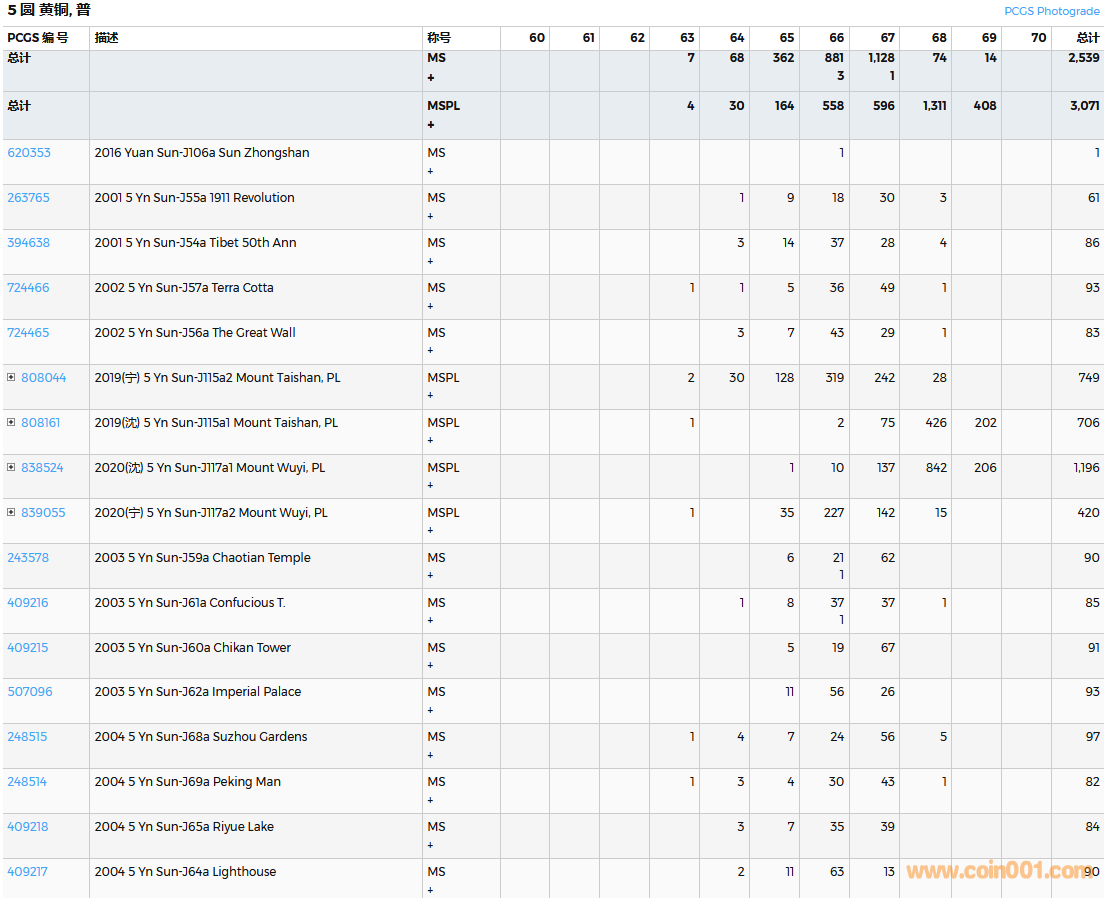This screenshot has height=898, width=1106.
Task: Expand the 838524 Mount Wuyi row
Action: pos(11,468)
